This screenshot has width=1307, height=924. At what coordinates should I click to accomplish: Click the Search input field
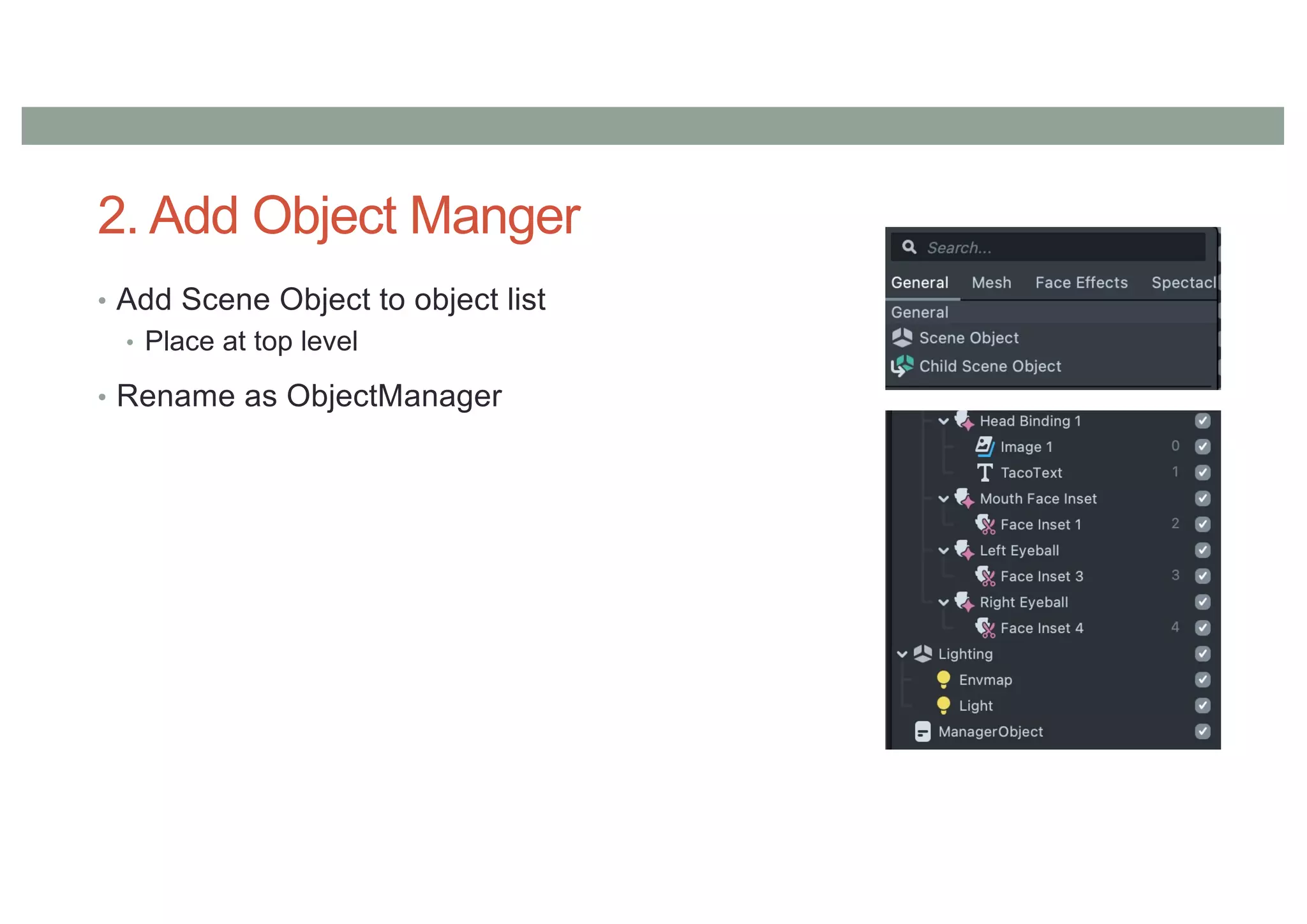[x=1049, y=247]
